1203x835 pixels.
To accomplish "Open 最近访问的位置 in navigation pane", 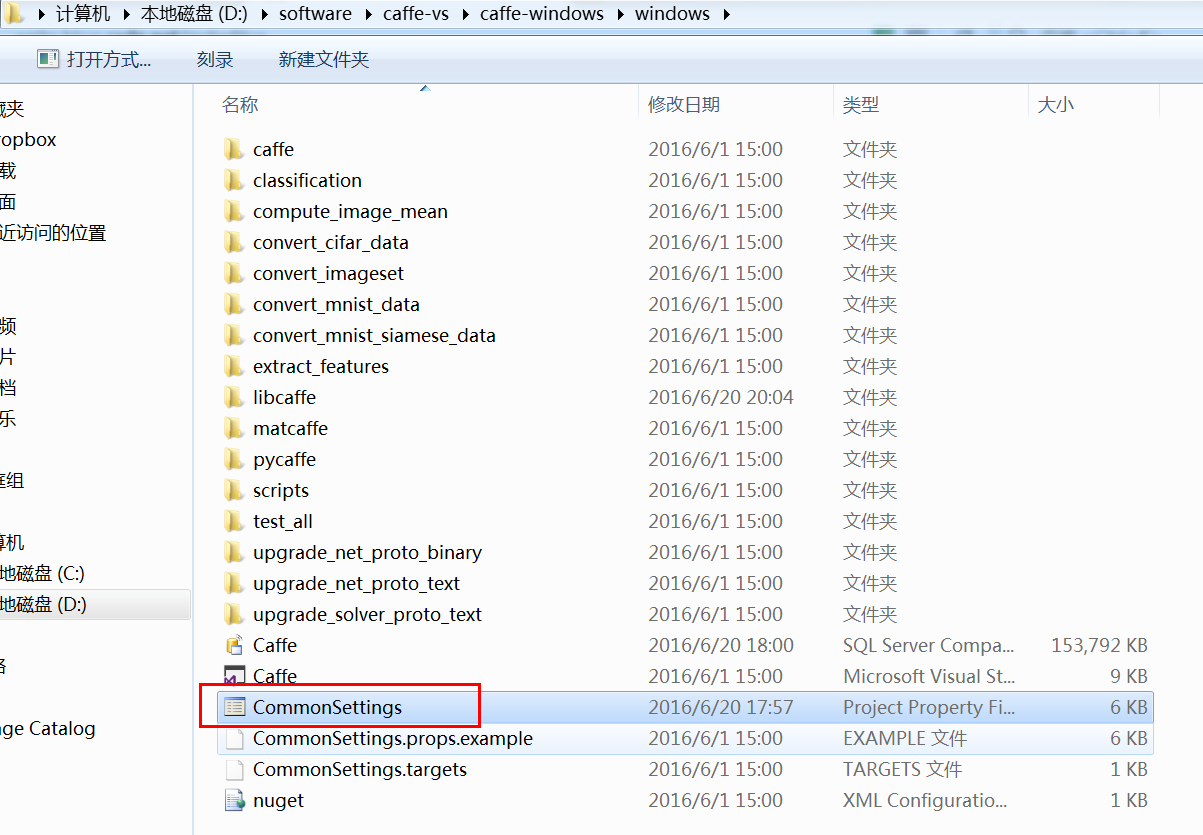I will [53, 233].
